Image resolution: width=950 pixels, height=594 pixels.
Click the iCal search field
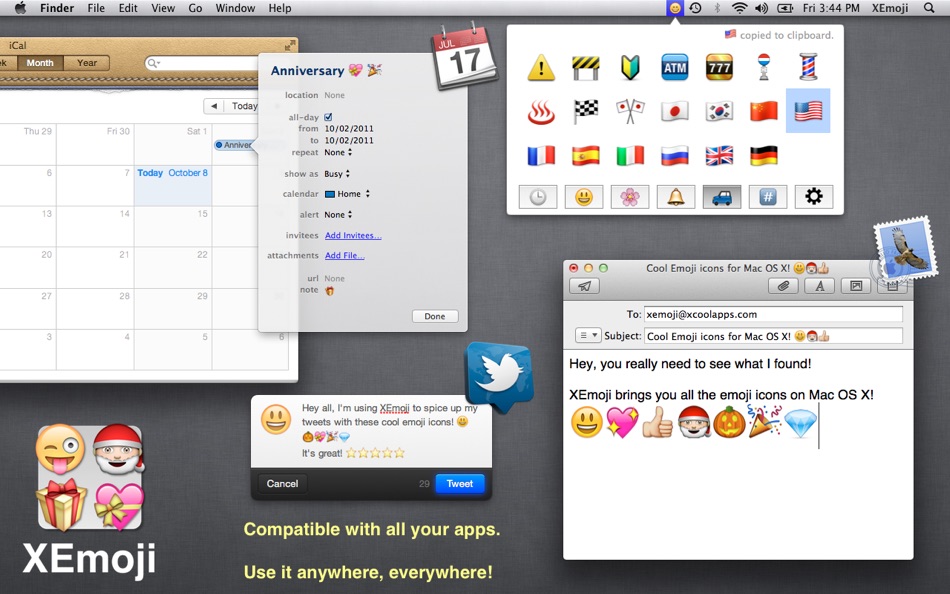click(203, 63)
